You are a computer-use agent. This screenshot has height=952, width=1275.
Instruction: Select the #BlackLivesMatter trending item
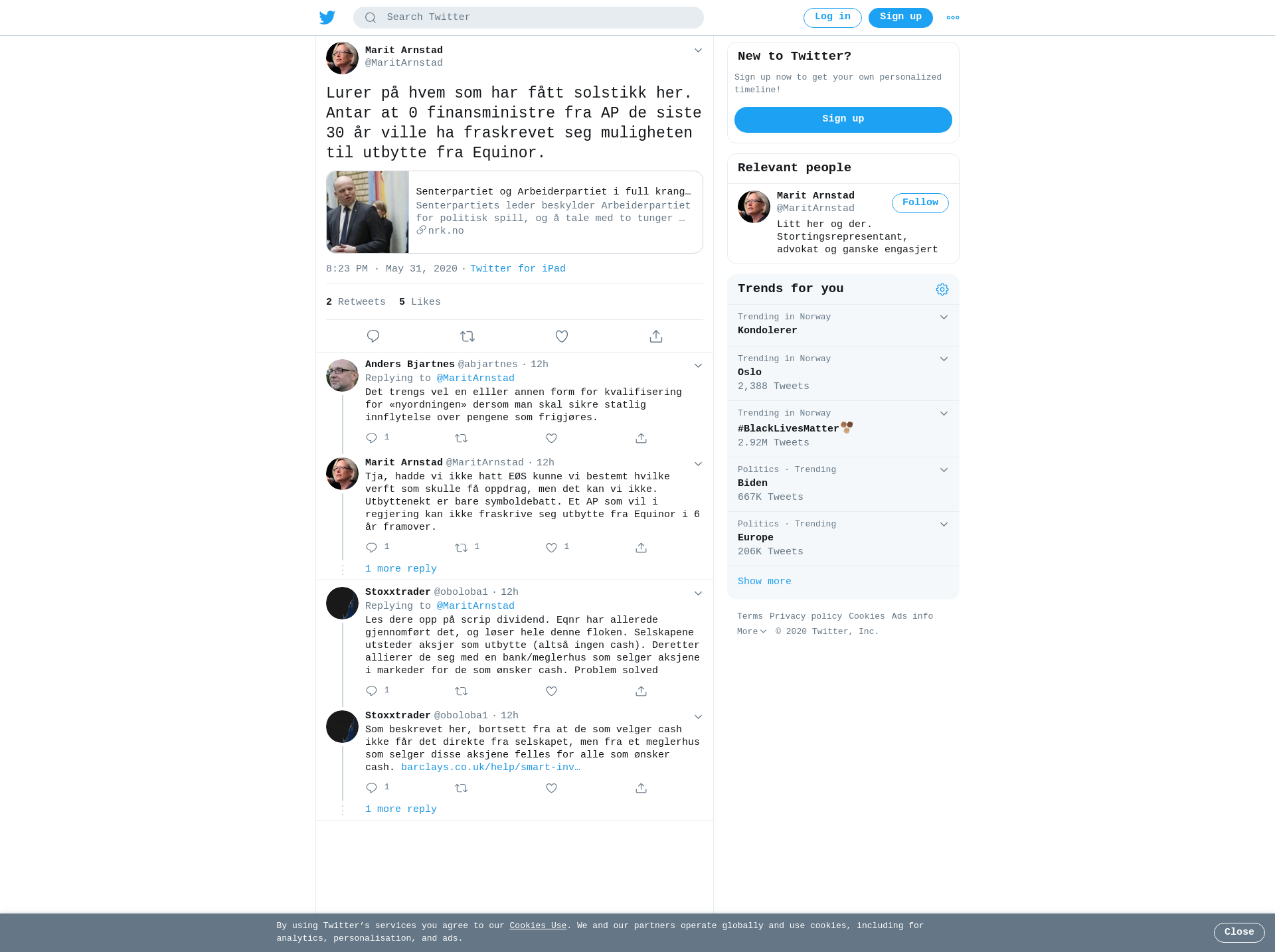tap(843, 429)
